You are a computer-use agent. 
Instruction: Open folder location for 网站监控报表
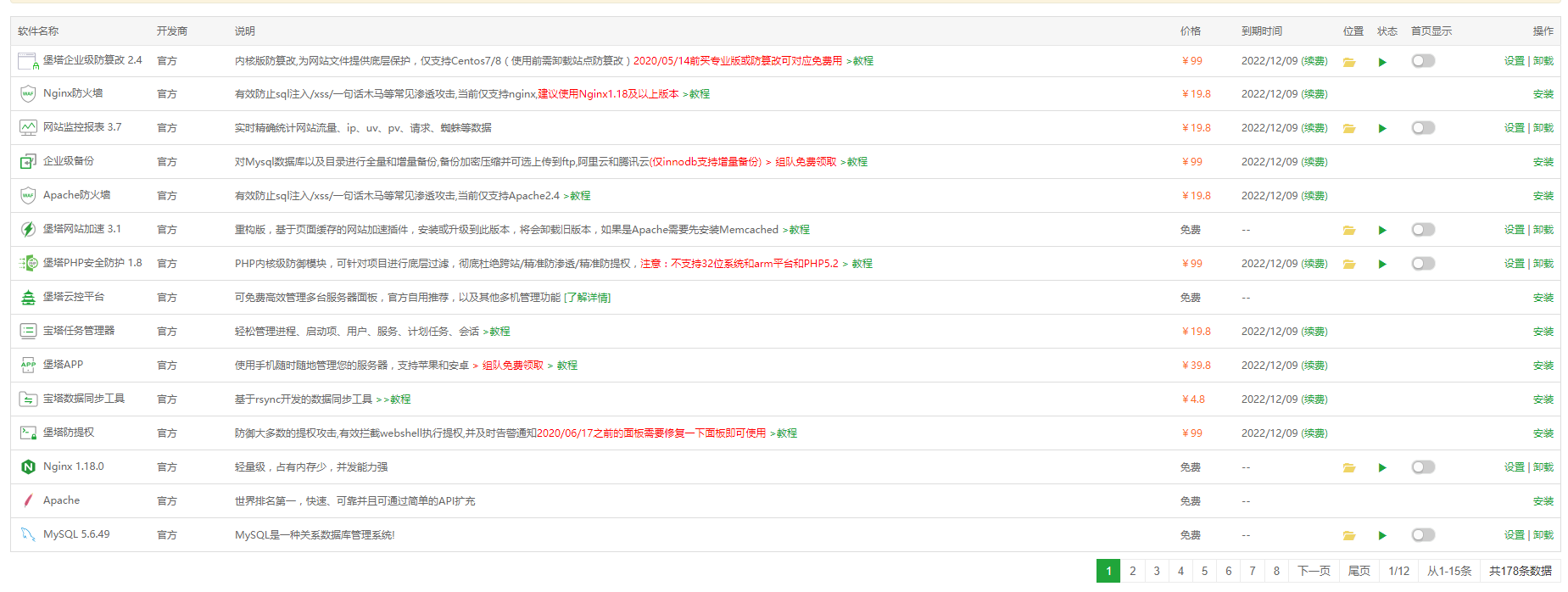1348,129
